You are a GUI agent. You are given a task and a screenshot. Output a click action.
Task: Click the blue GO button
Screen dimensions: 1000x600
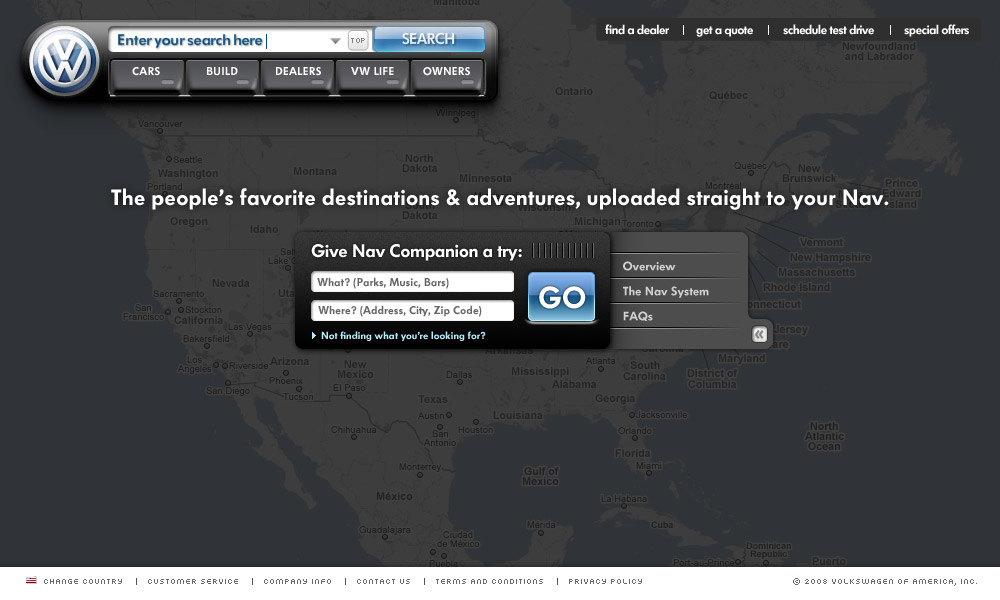561,296
